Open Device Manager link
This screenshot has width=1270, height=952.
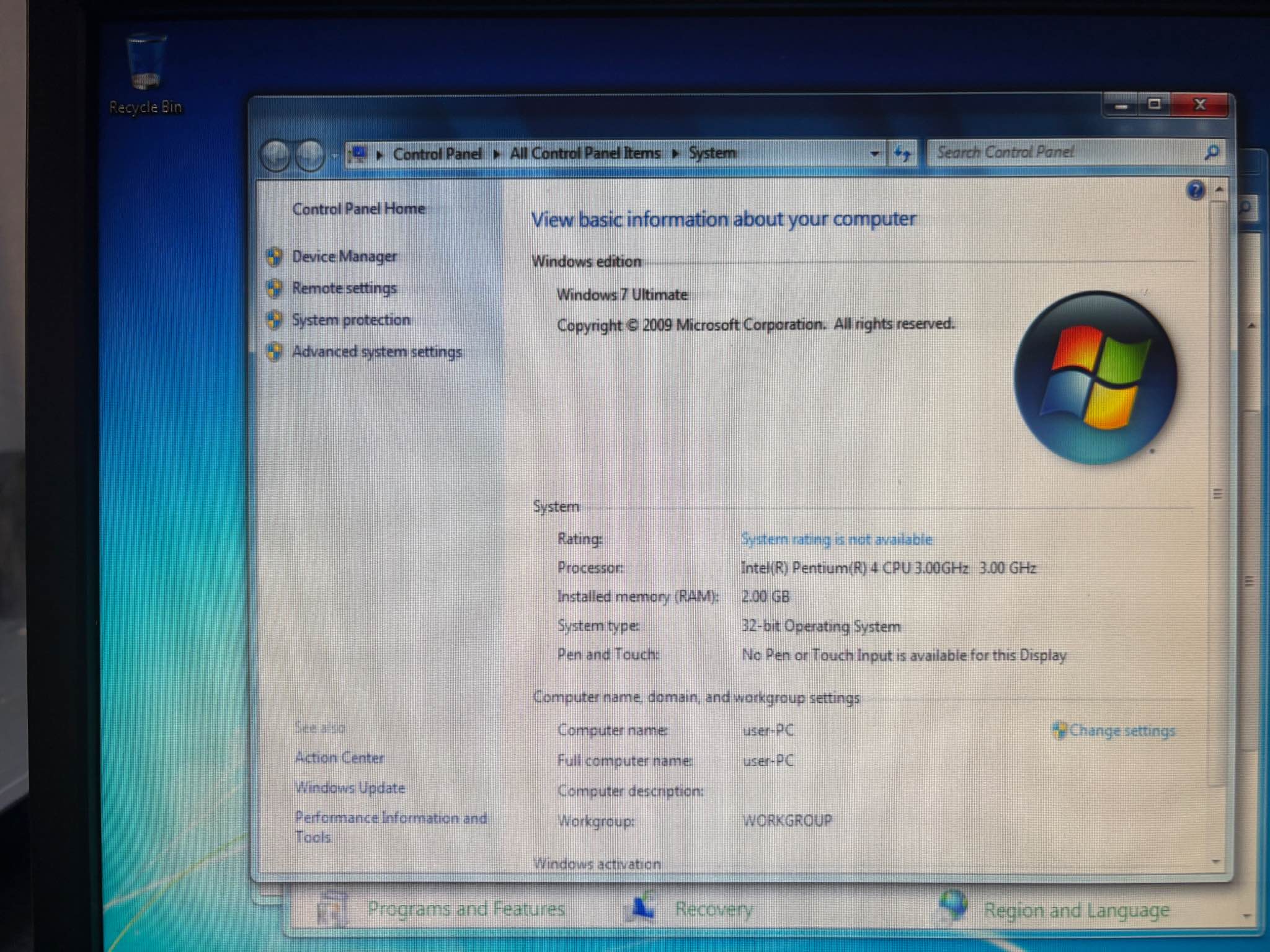(344, 257)
